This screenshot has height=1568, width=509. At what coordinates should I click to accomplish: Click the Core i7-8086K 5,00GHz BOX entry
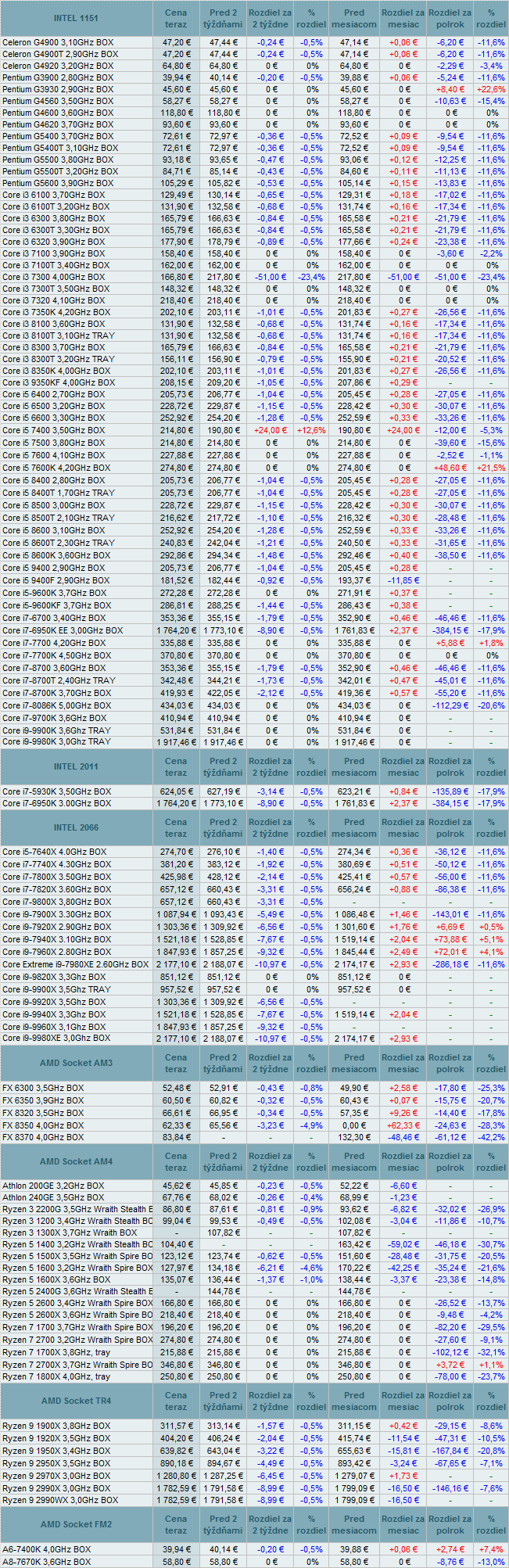(x=56, y=705)
